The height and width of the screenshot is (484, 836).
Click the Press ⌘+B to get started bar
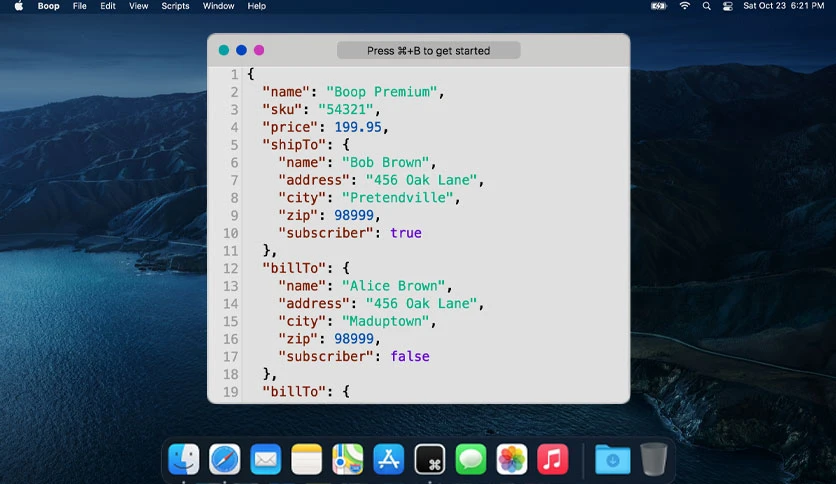click(x=429, y=51)
